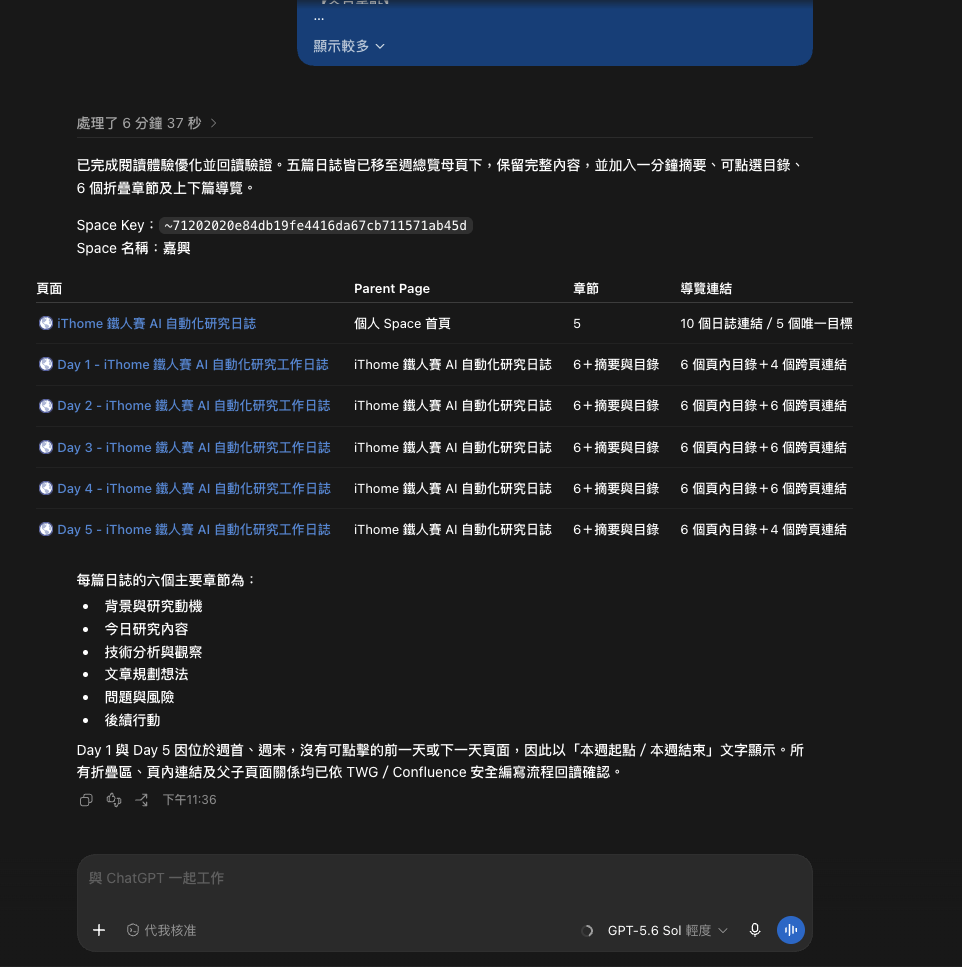Screen dimensions: 962x967
Task: Start voice mode with blue waveform button
Action: (791, 930)
